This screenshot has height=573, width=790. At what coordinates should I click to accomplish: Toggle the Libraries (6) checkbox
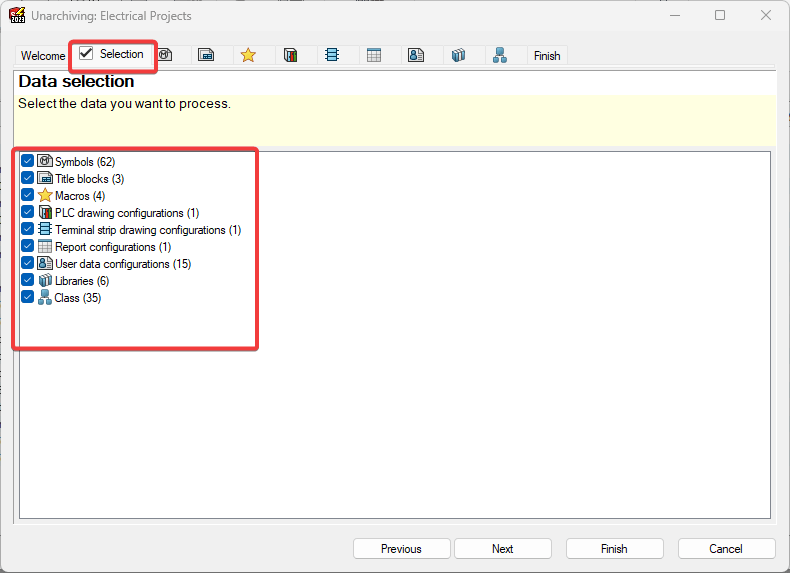click(x=28, y=281)
